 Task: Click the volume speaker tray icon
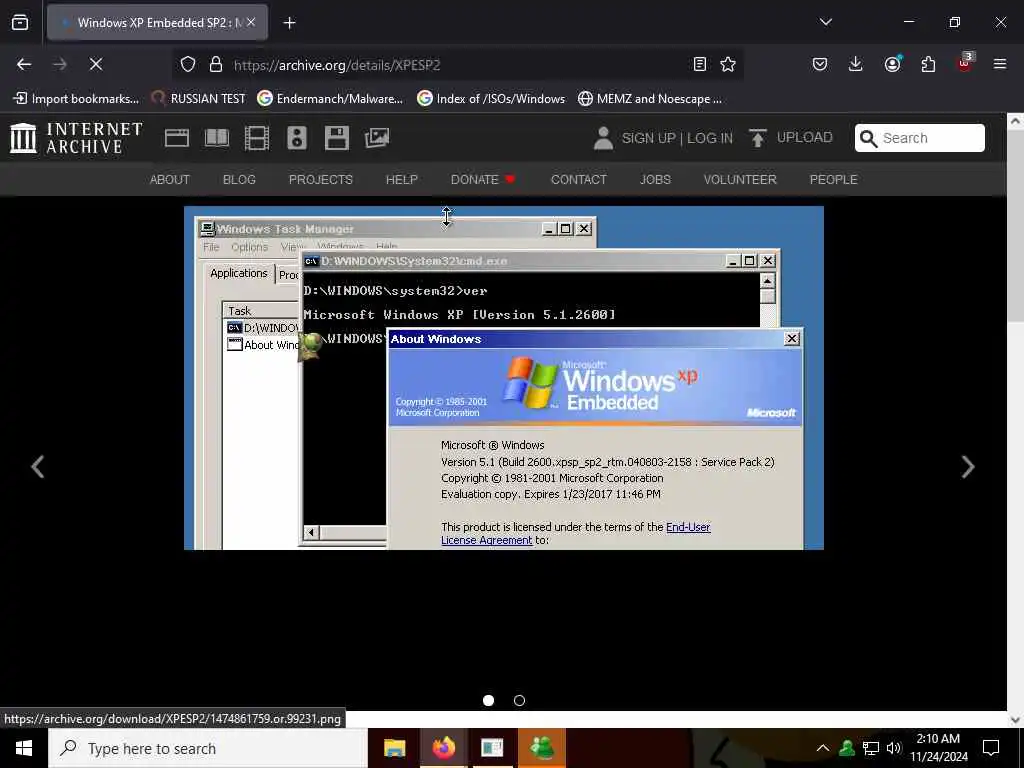point(894,748)
